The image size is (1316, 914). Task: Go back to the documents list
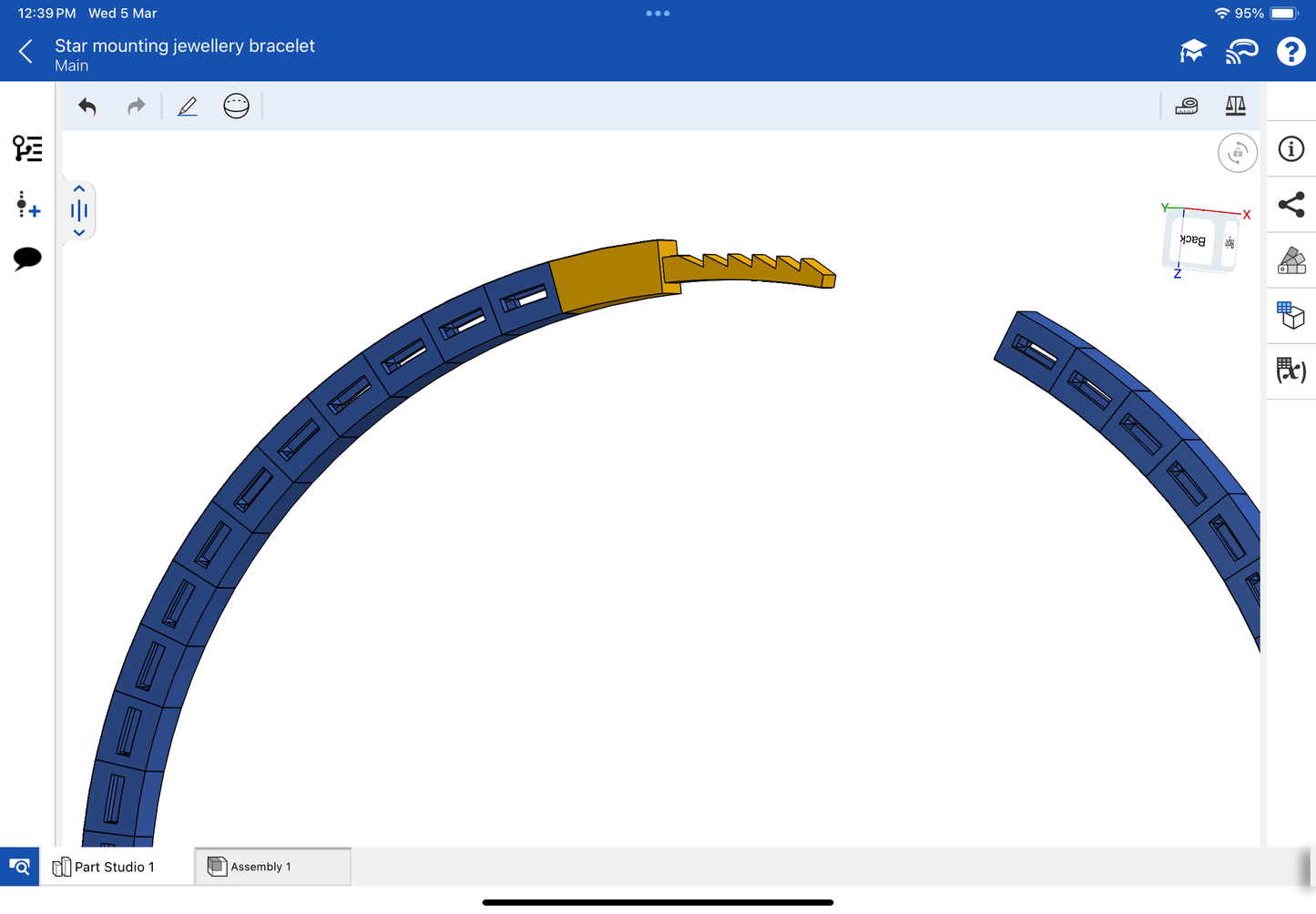click(26, 52)
